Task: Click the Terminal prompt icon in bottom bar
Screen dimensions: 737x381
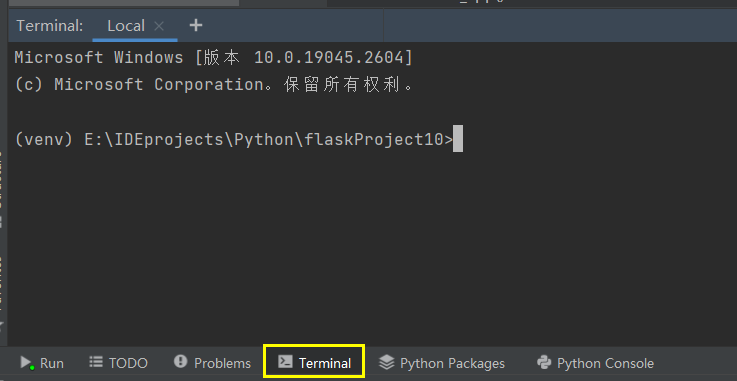Action: pos(285,361)
